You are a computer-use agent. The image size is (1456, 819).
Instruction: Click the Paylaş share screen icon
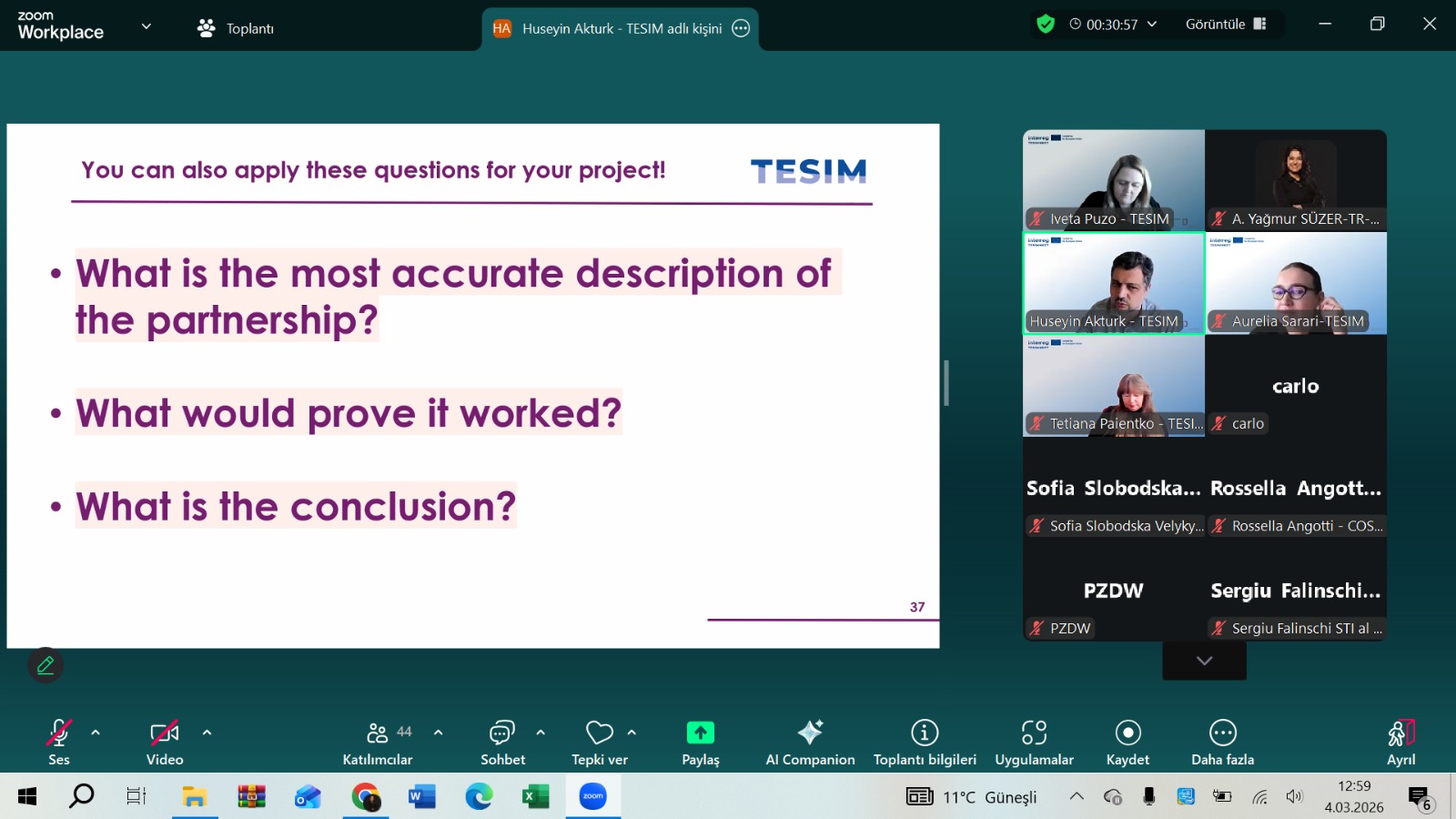pos(700,733)
